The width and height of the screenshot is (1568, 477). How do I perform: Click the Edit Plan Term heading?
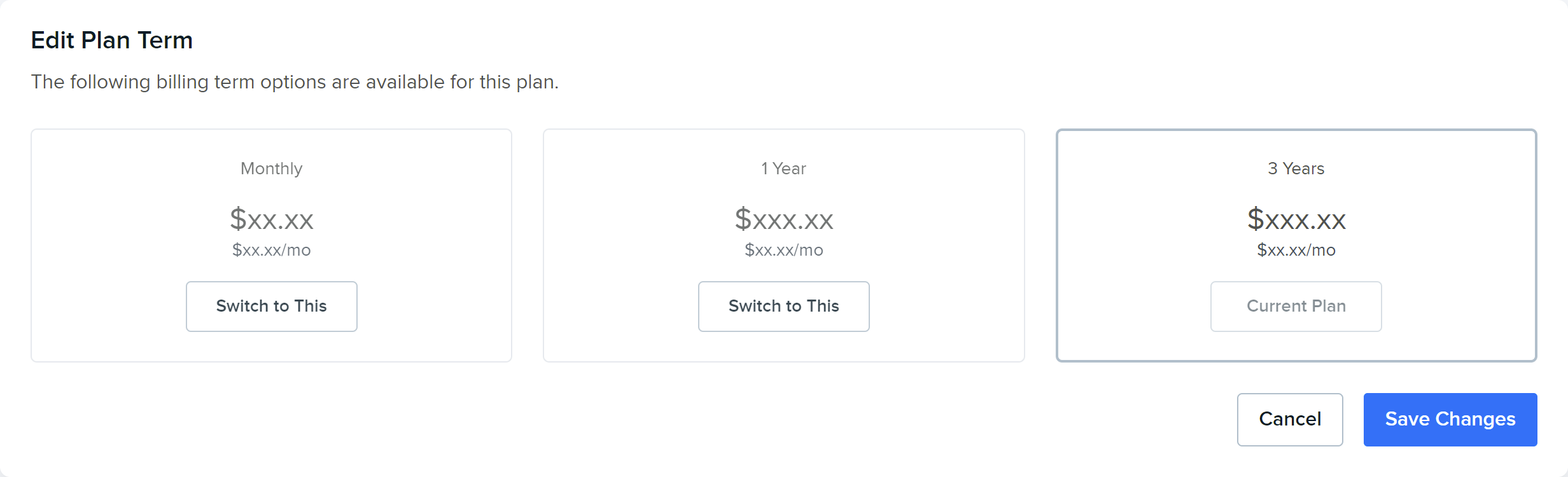[x=112, y=40]
